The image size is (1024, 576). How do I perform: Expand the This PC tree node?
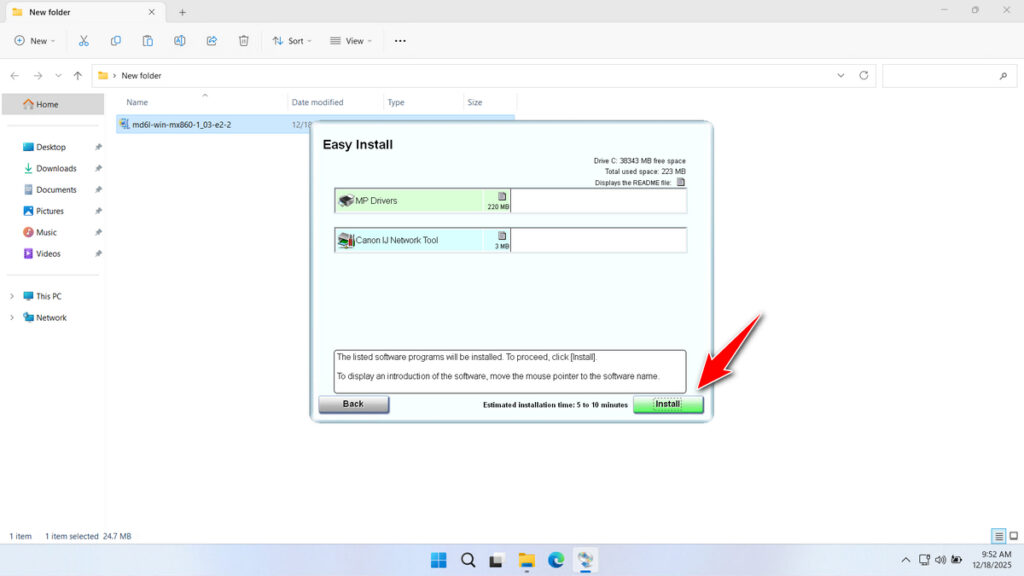12,296
